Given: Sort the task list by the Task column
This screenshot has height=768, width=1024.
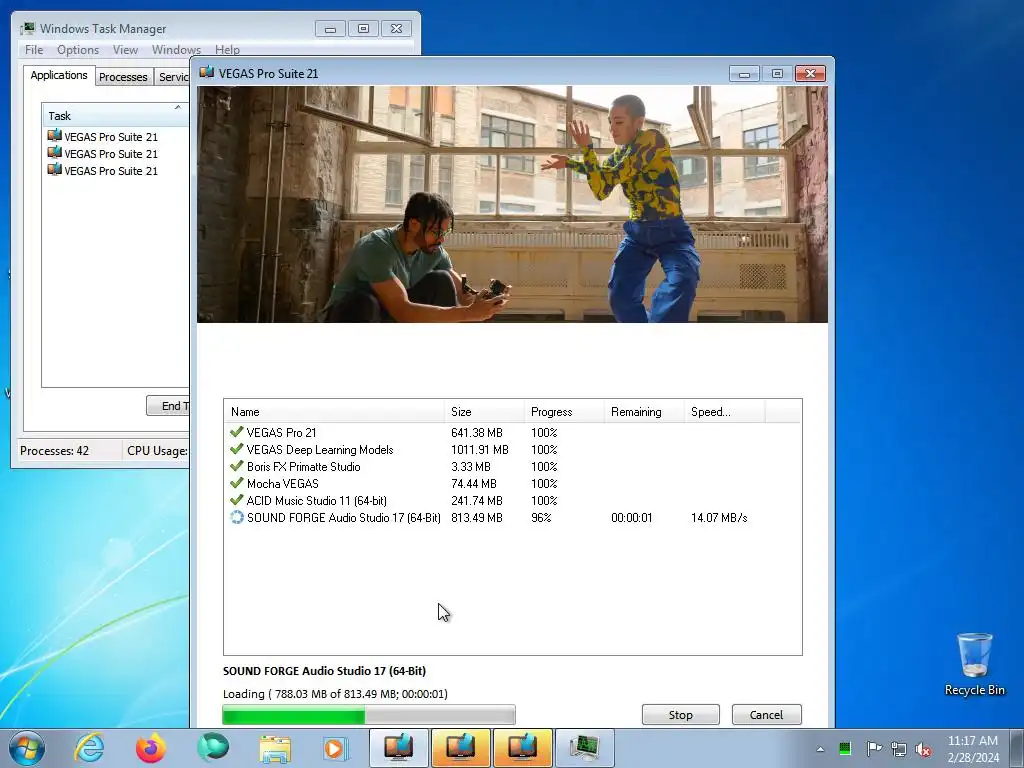Looking at the screenshot, I should (x=115, y=116).
